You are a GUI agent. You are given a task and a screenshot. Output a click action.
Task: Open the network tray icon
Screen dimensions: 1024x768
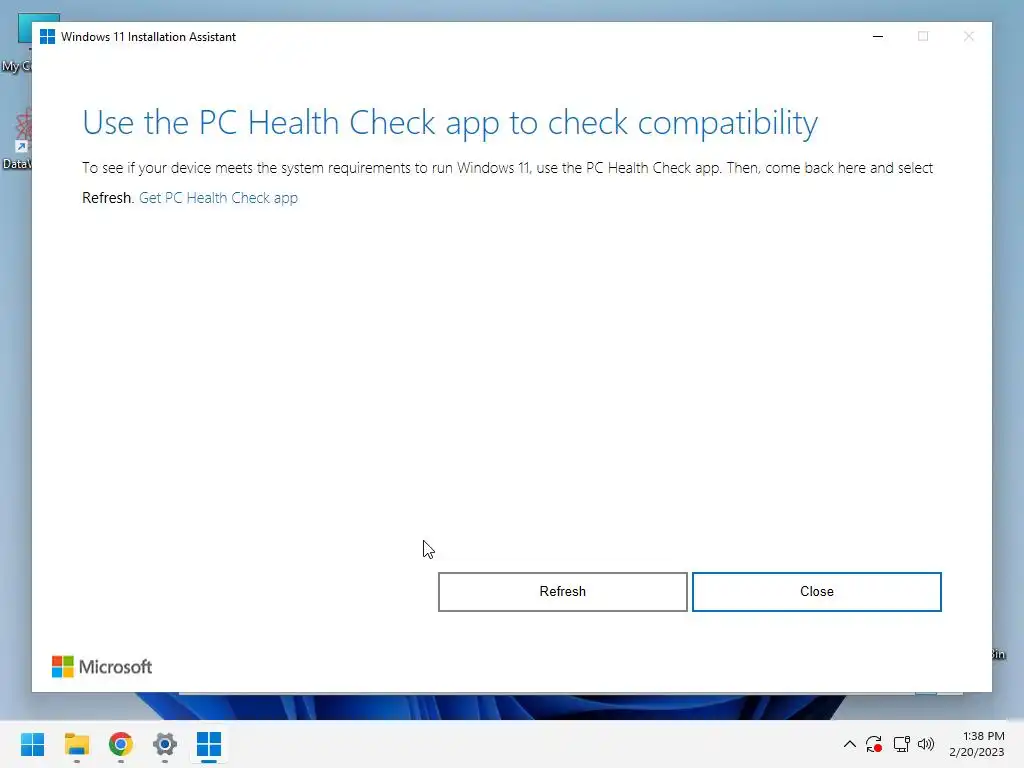(x=901, y=744)
